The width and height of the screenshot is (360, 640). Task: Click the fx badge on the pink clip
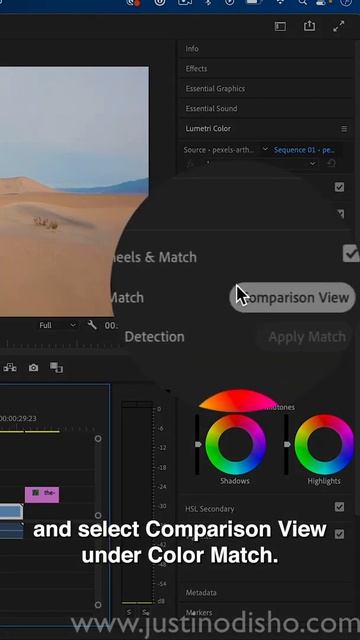[36, 493]
